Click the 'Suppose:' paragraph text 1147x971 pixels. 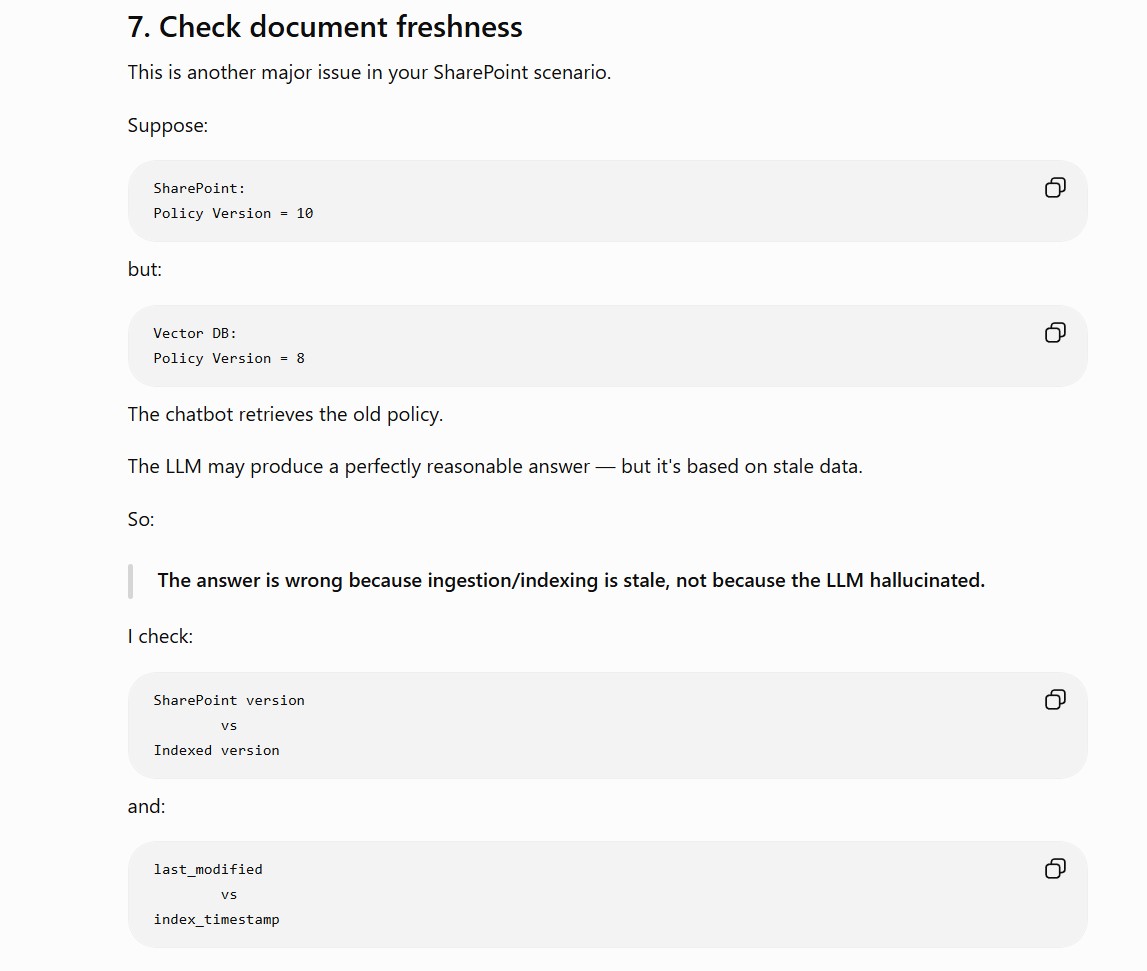pyautogui.click(x=168, y=125)
